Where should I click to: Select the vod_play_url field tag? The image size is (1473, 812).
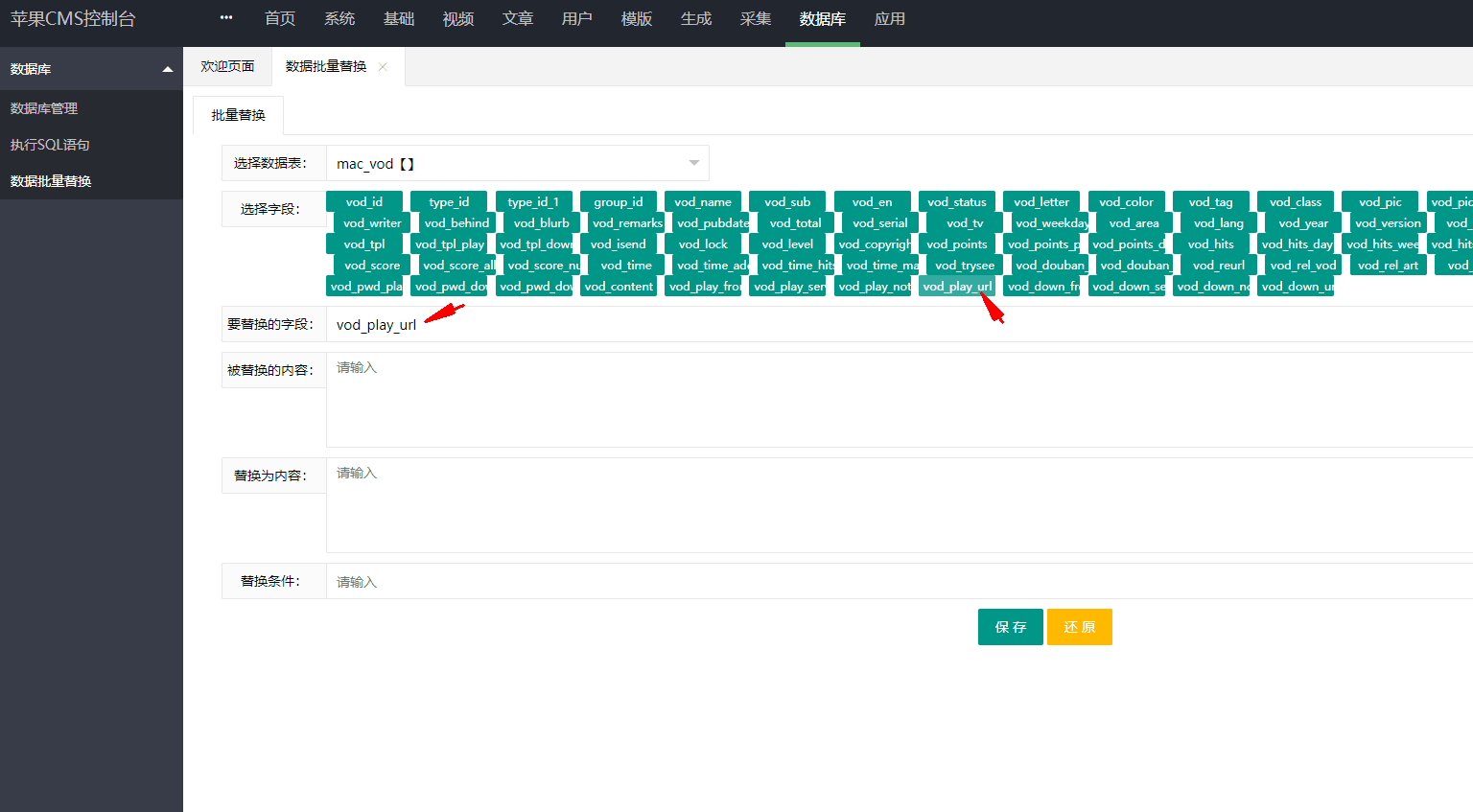coord(956,287)
